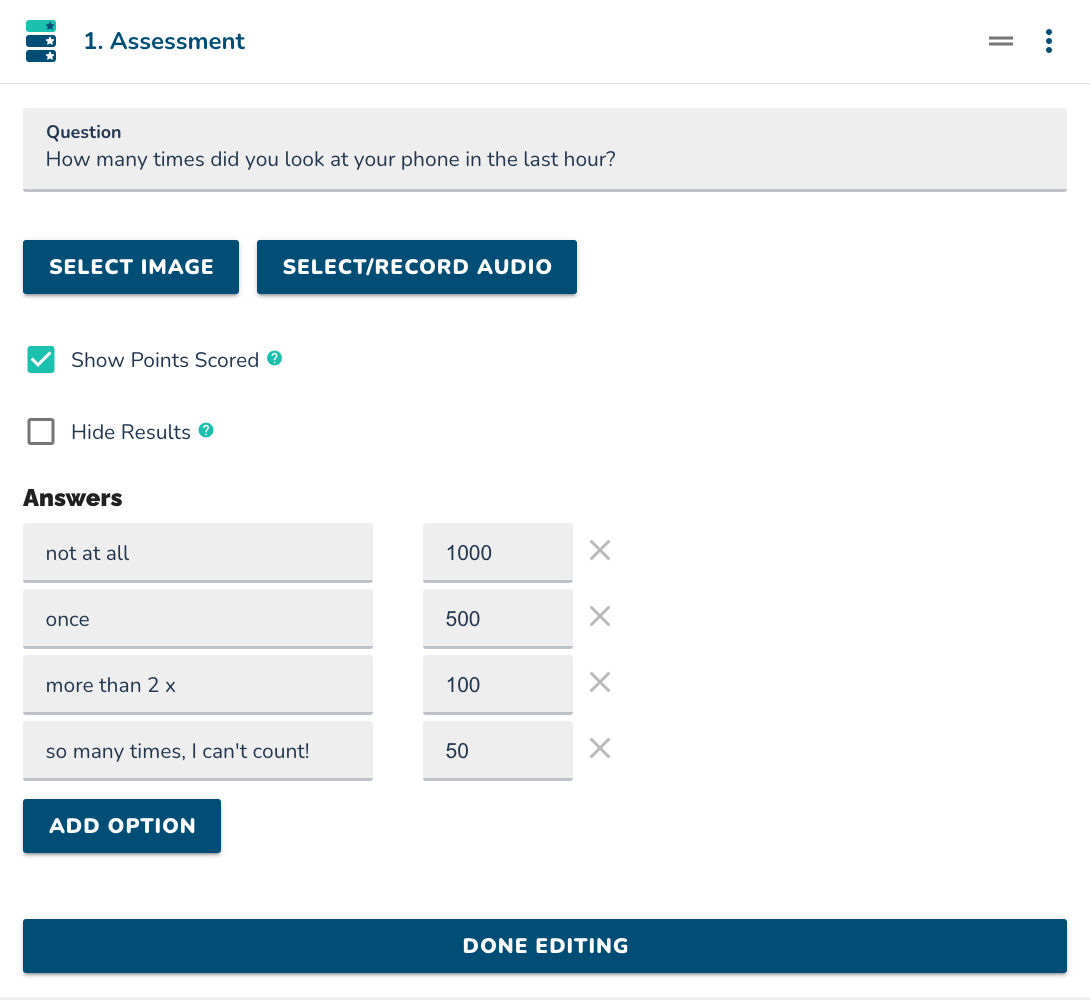This screenshot has width=1090, height=1000.
Task: Open help icon for Hide Results
Action: point(206,430)
